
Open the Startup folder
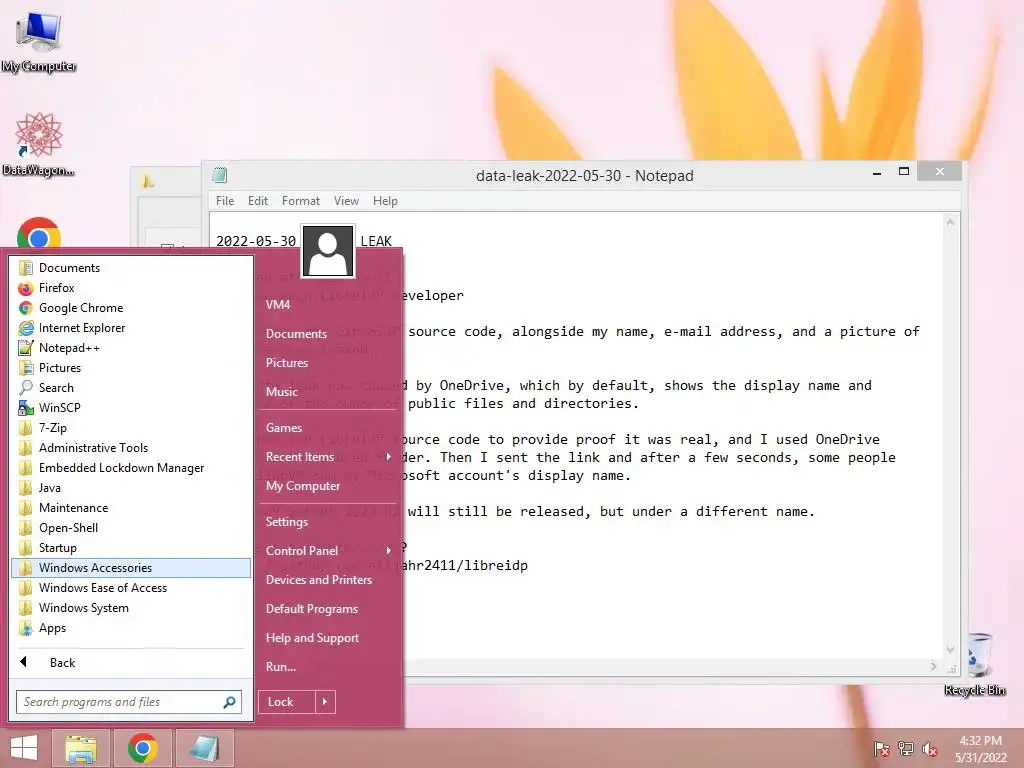[x=131, y=548]
